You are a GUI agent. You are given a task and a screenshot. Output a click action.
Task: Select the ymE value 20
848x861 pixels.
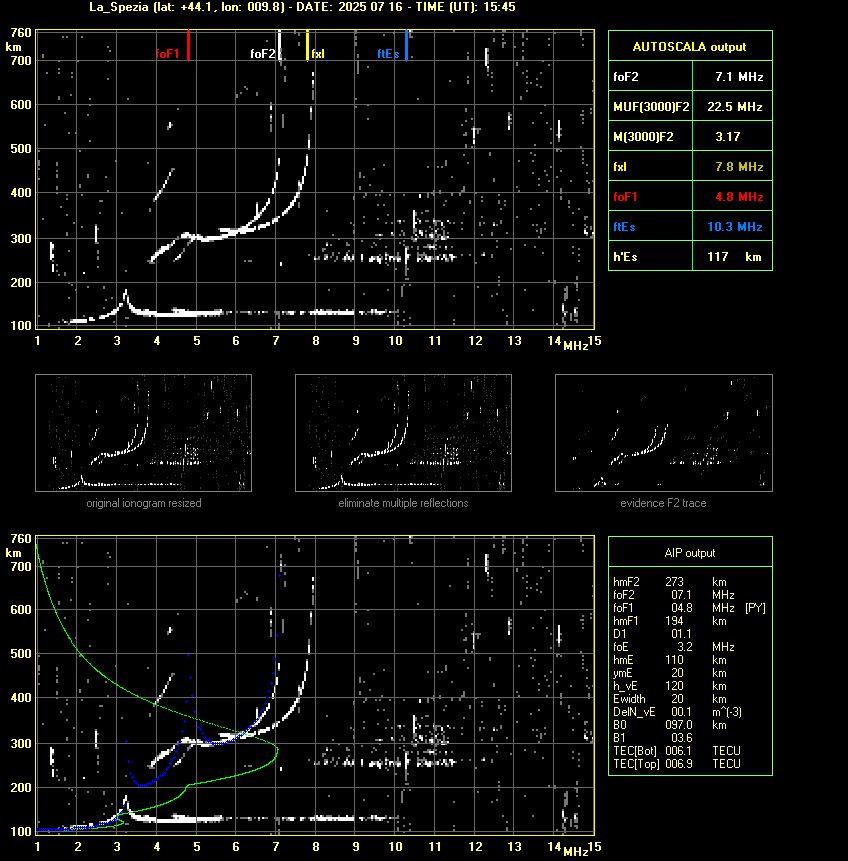tap(678, 673)
